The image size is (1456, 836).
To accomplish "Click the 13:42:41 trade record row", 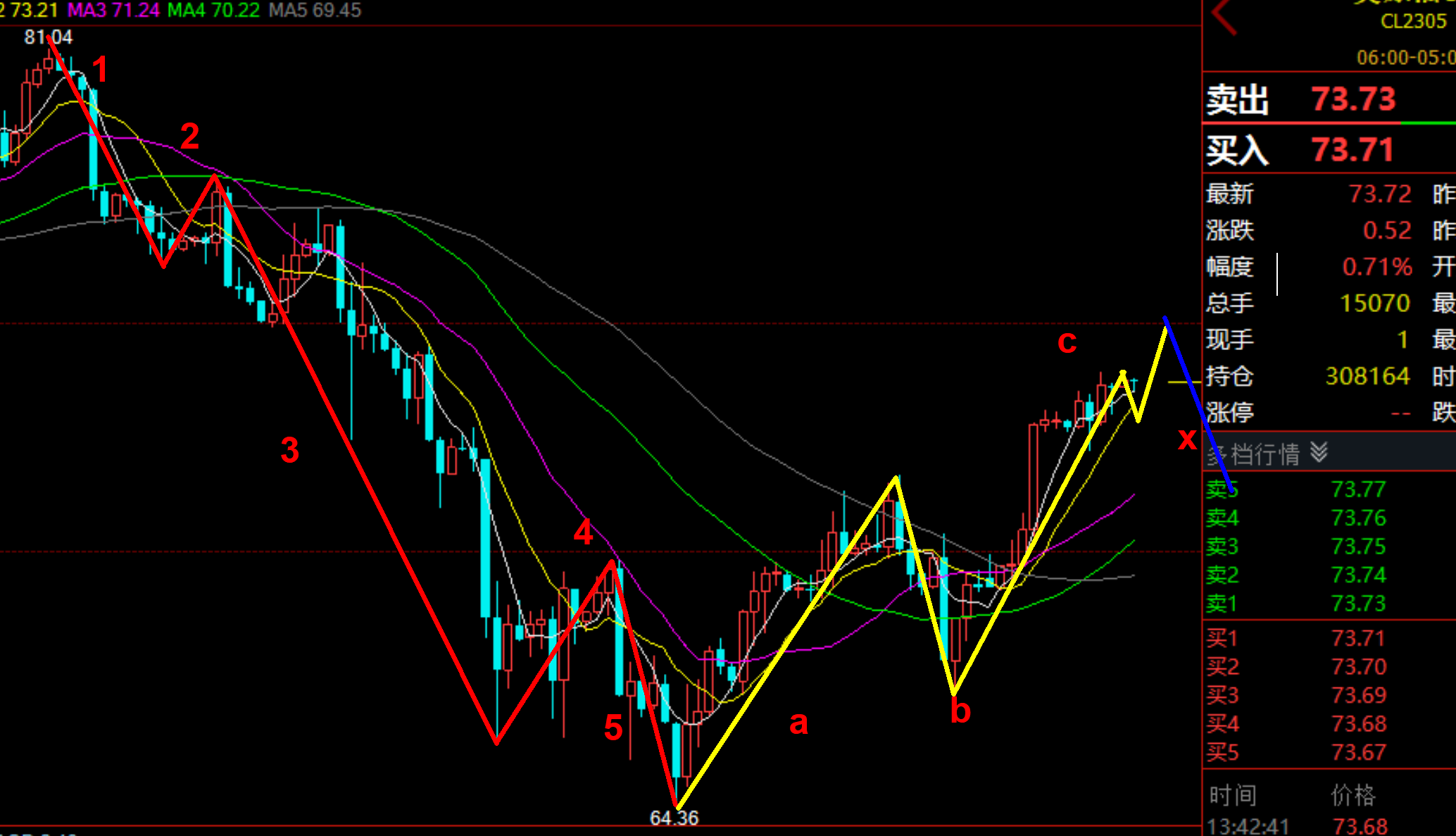I will tap(1329, 825).
